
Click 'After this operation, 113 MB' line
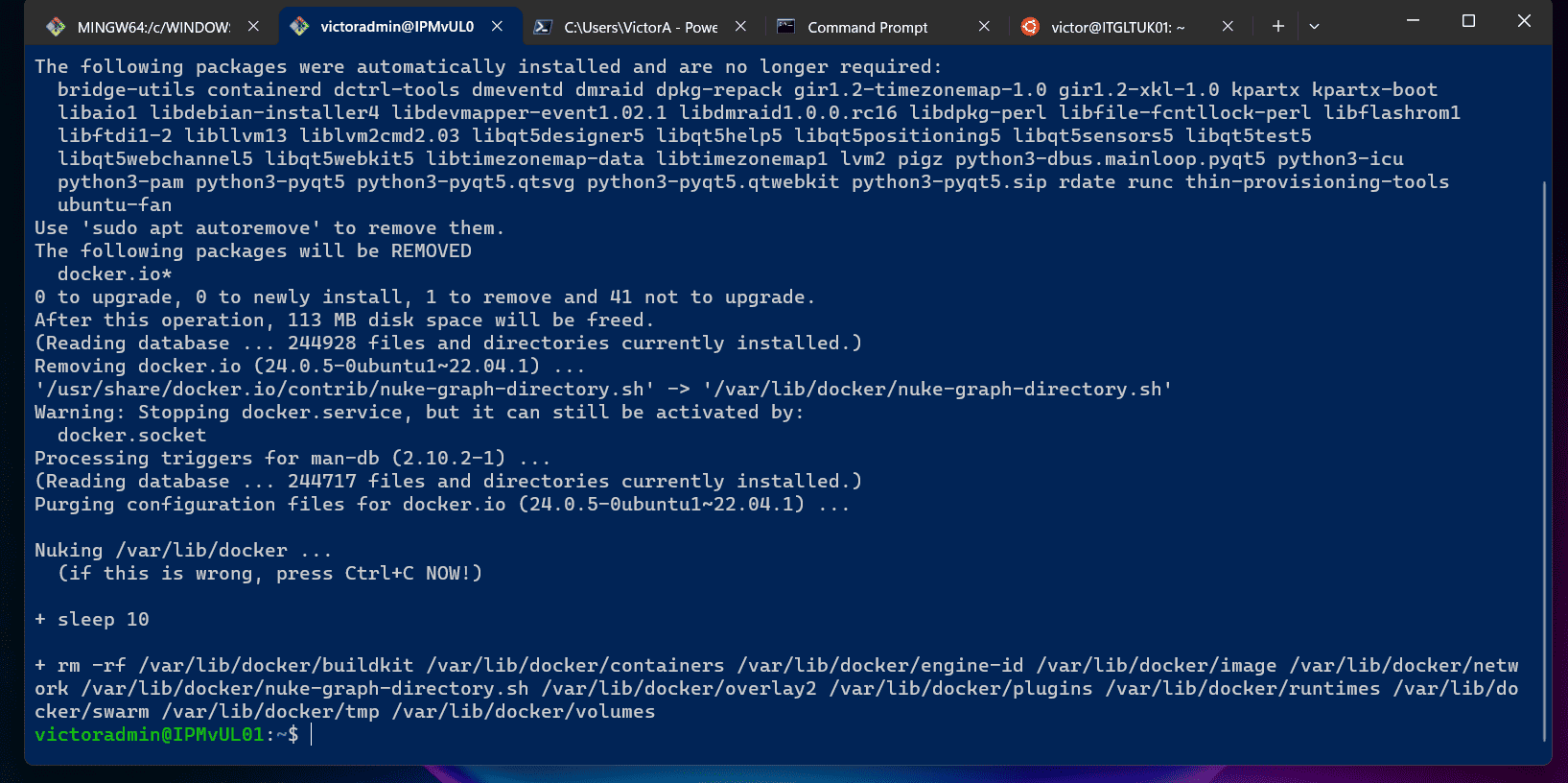click(x=344, y=320)
